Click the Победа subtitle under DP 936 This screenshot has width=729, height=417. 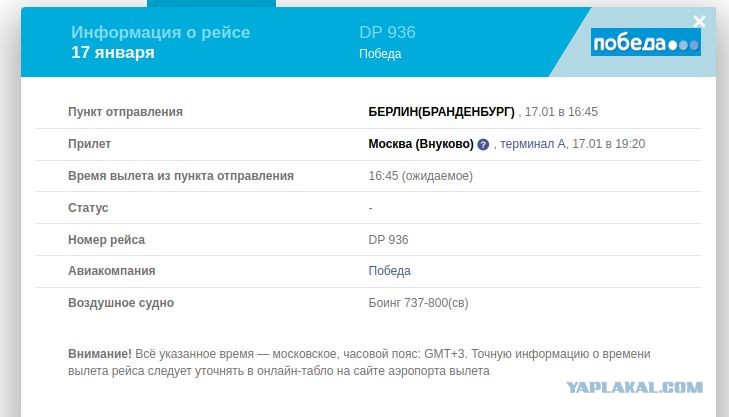coord(380,54)
